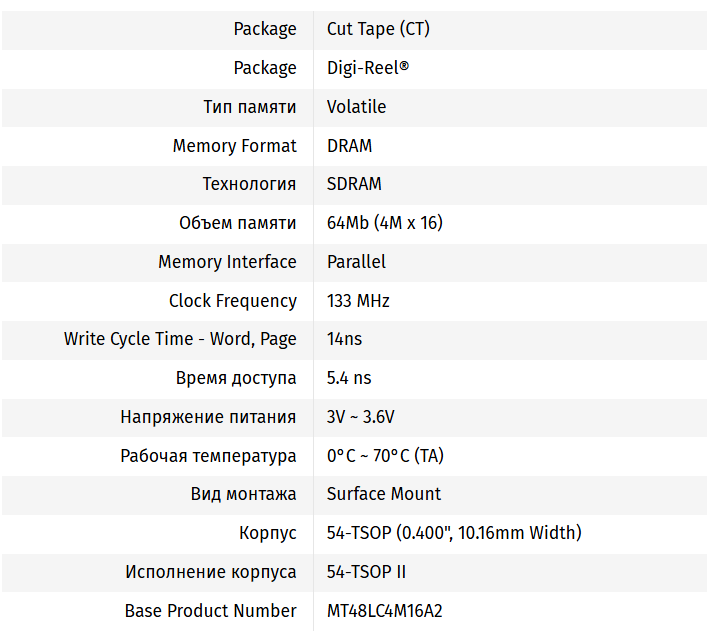Click the "Memory Format" row label
This screenshot has height=634, width=707.
pos(234,146)
